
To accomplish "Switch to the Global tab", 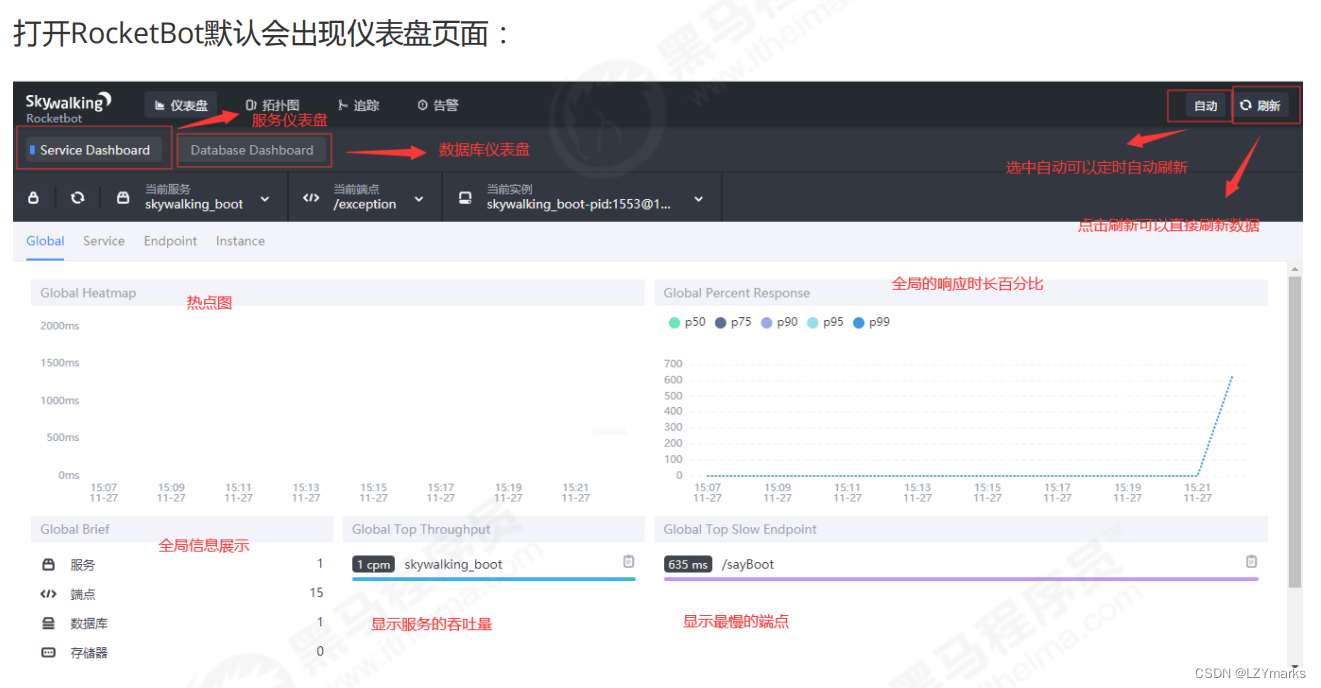I will (45, 241).
